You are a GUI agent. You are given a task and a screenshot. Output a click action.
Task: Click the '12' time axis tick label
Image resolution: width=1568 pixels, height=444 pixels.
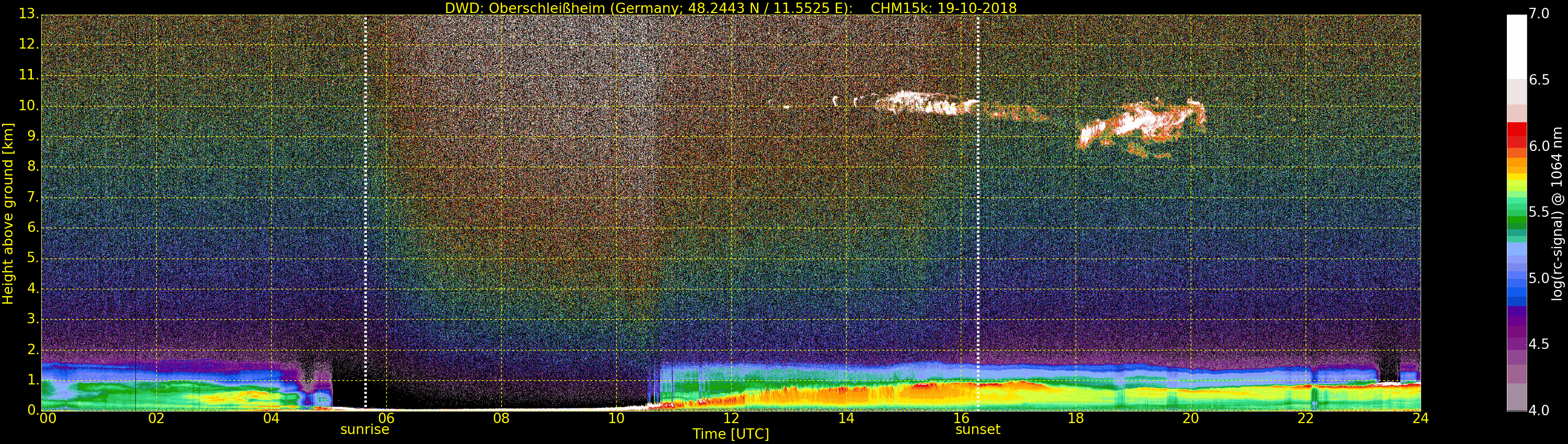[731, 418]
